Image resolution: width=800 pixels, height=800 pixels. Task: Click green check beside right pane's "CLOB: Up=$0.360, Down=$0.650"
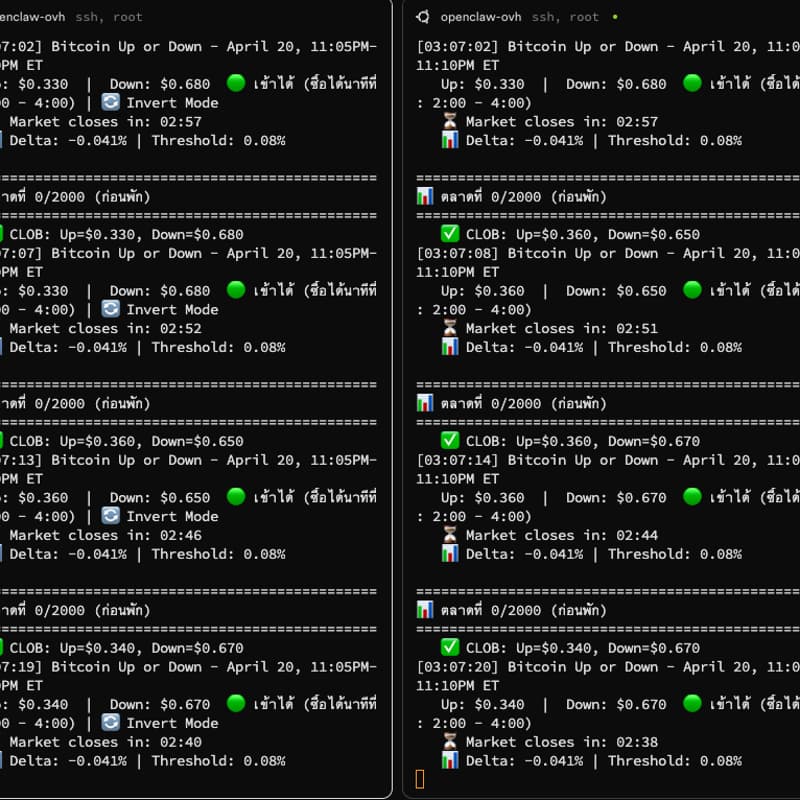[450, 234]
